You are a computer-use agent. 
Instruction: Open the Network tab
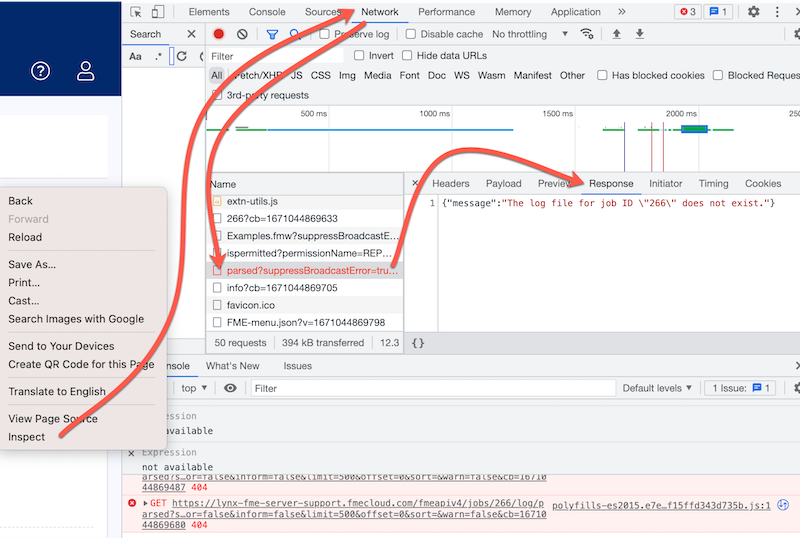(380, 12)
